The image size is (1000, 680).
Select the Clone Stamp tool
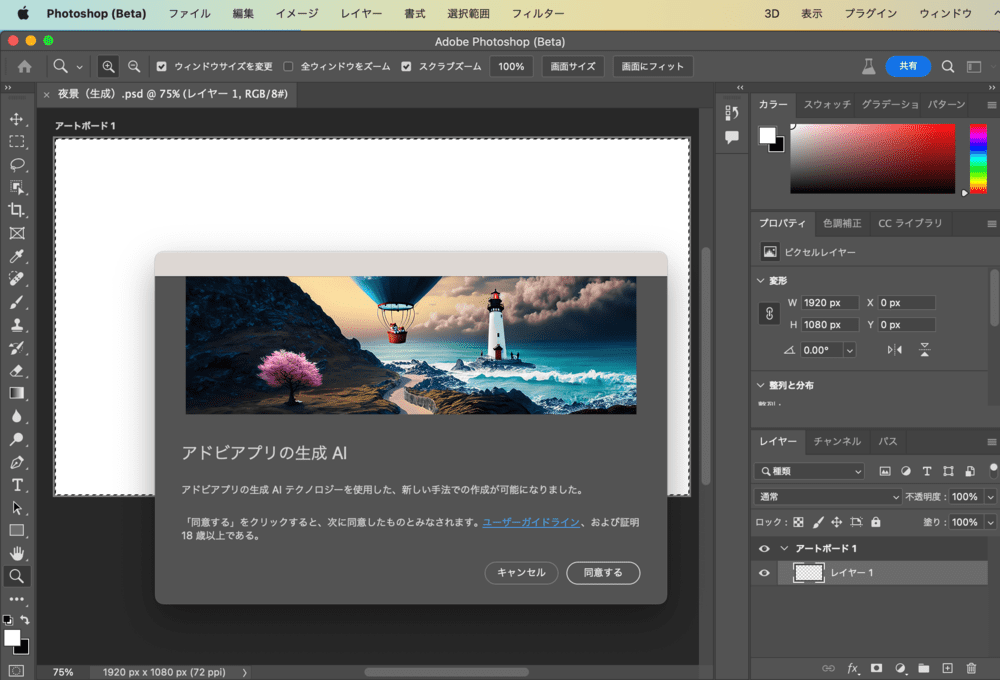(17, 325)
